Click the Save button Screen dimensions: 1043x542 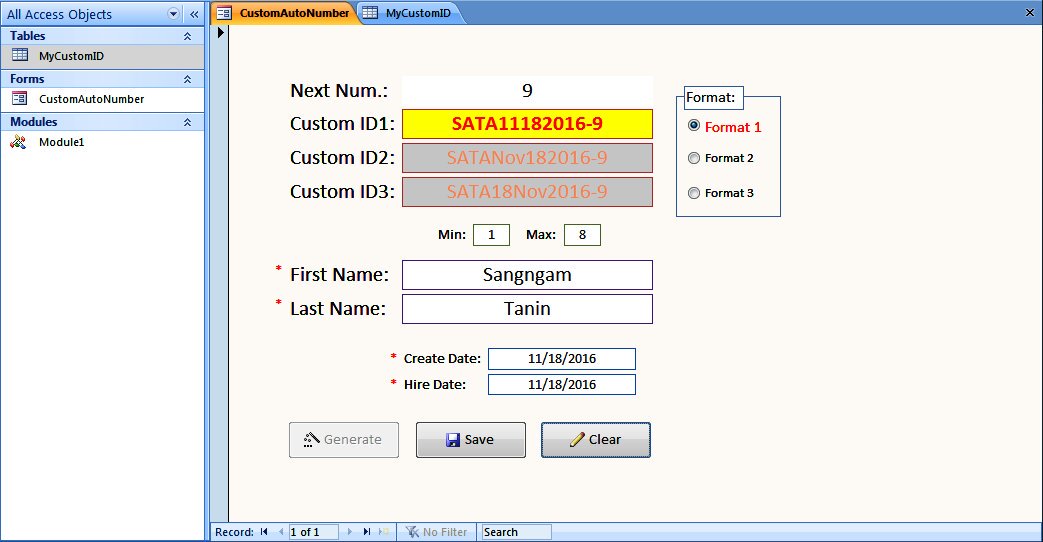[471, 440]
